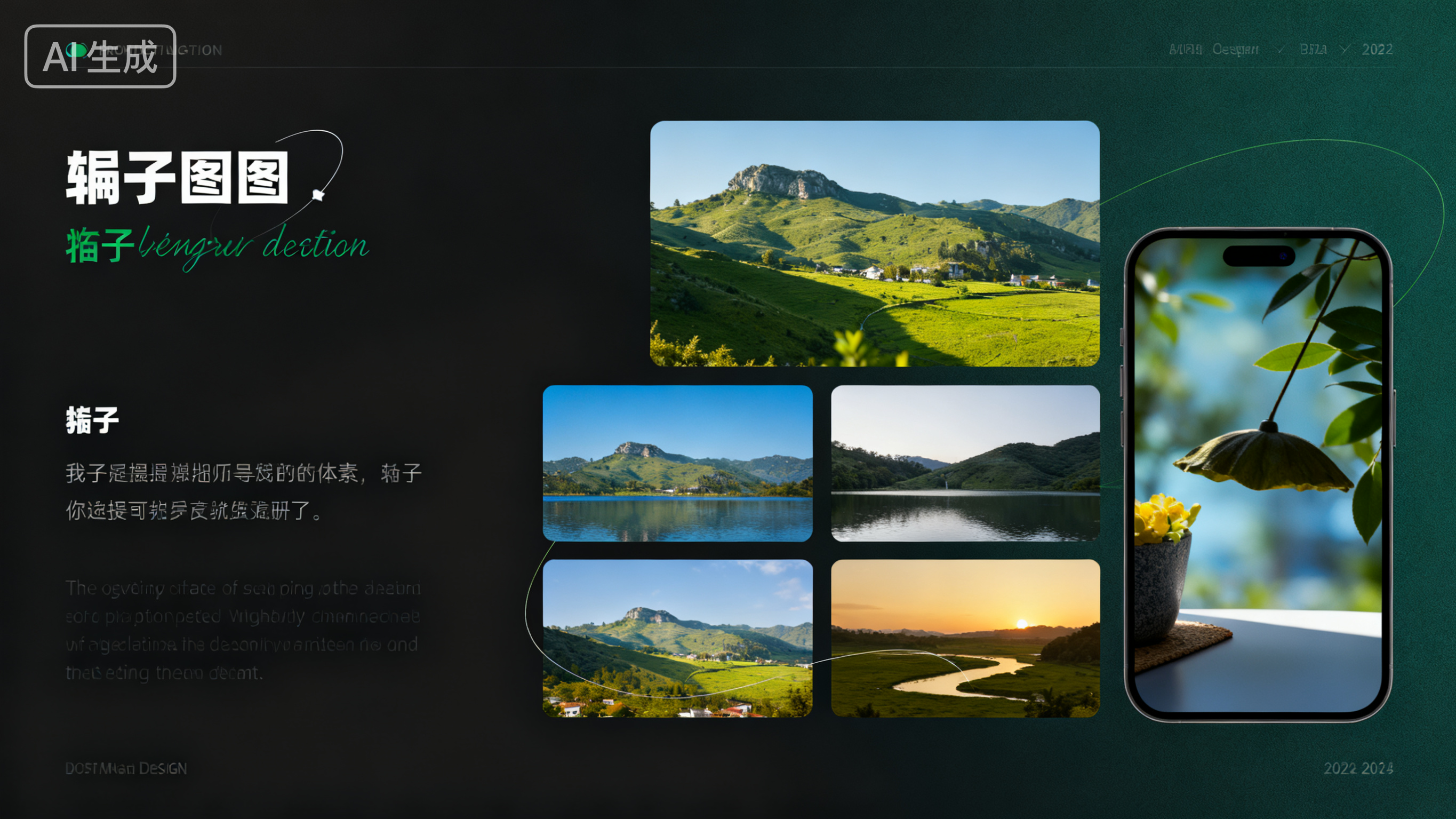Click the main bold Chinese title
Image resolution: width=1456 pixels, height=819 pixels.
(177, 178)
